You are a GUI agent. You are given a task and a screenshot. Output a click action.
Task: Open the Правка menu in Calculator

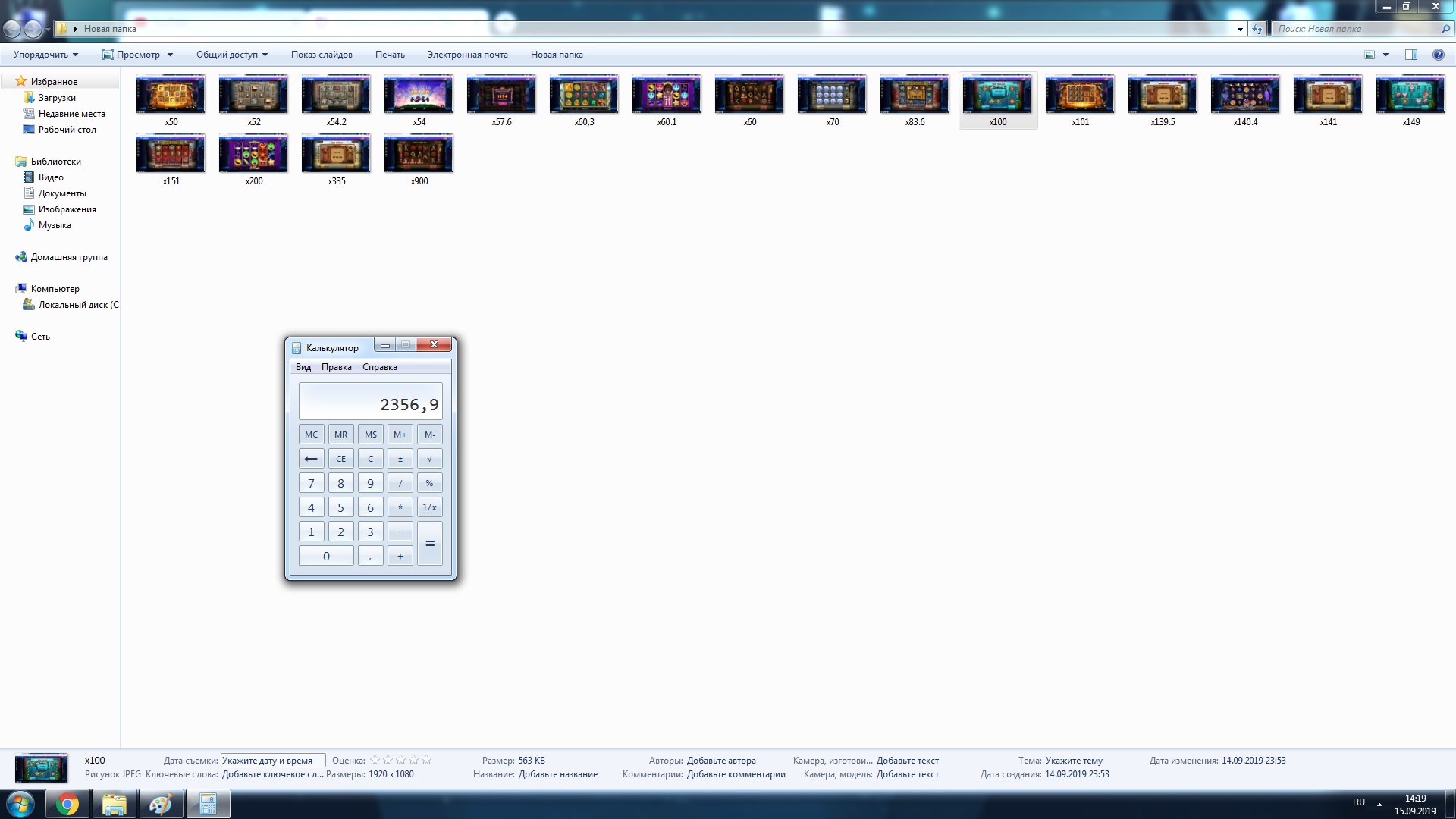click(x=336, y=367)
